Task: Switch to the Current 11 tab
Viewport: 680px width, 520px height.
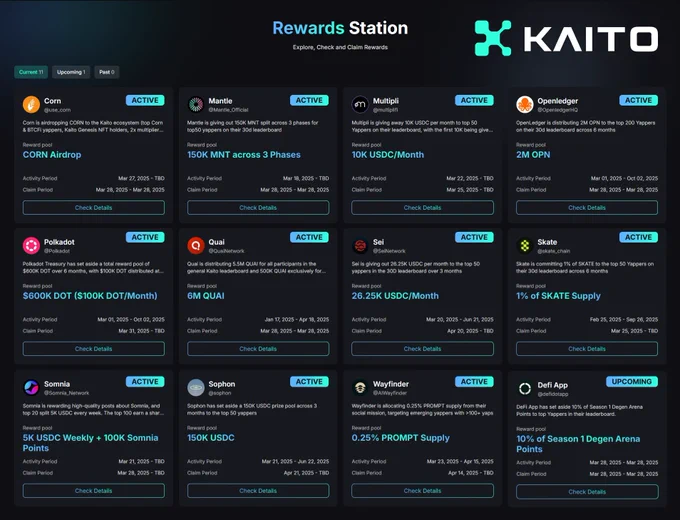Action: (31, 72)
